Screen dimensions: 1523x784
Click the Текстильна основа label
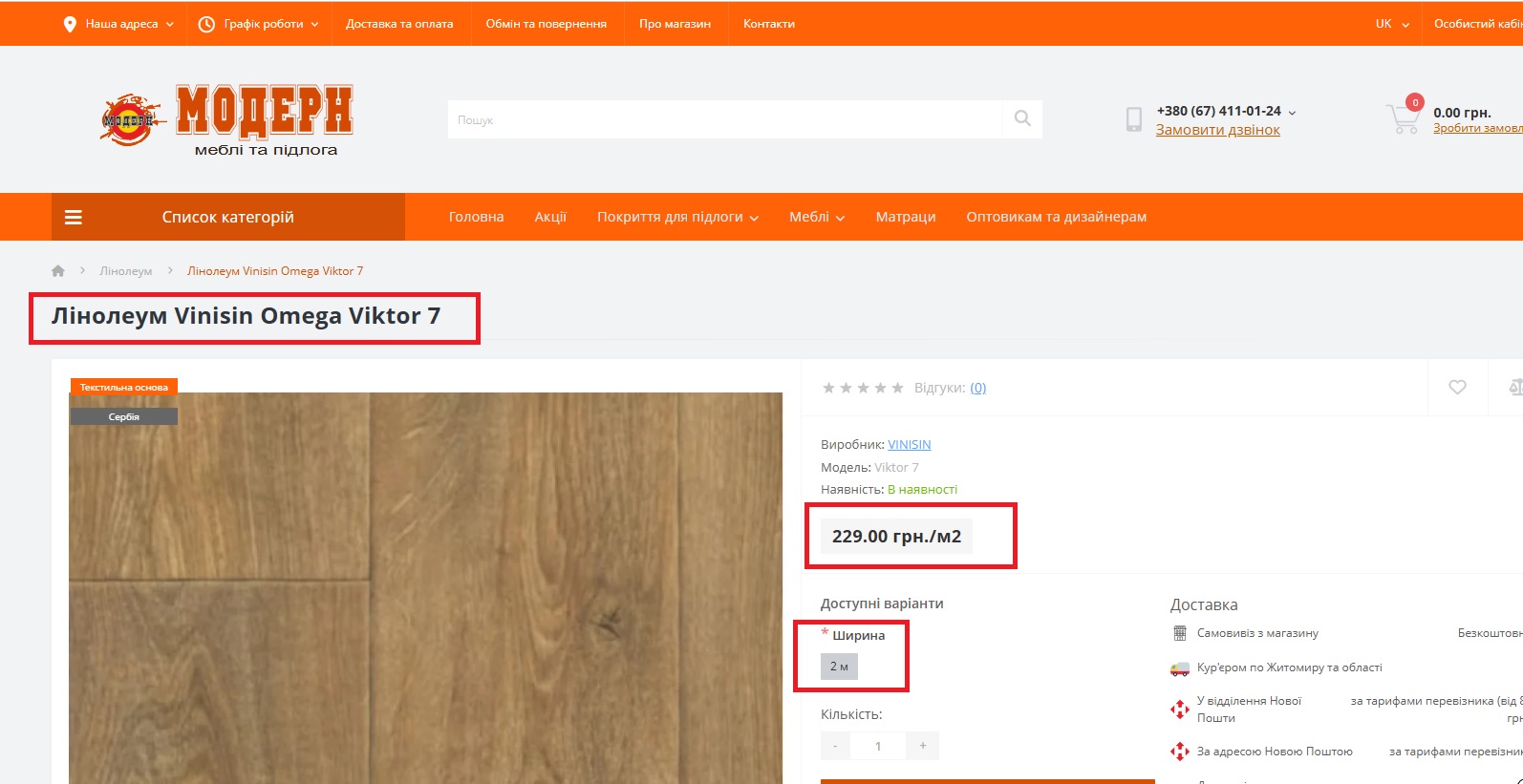tap(124, 387)
